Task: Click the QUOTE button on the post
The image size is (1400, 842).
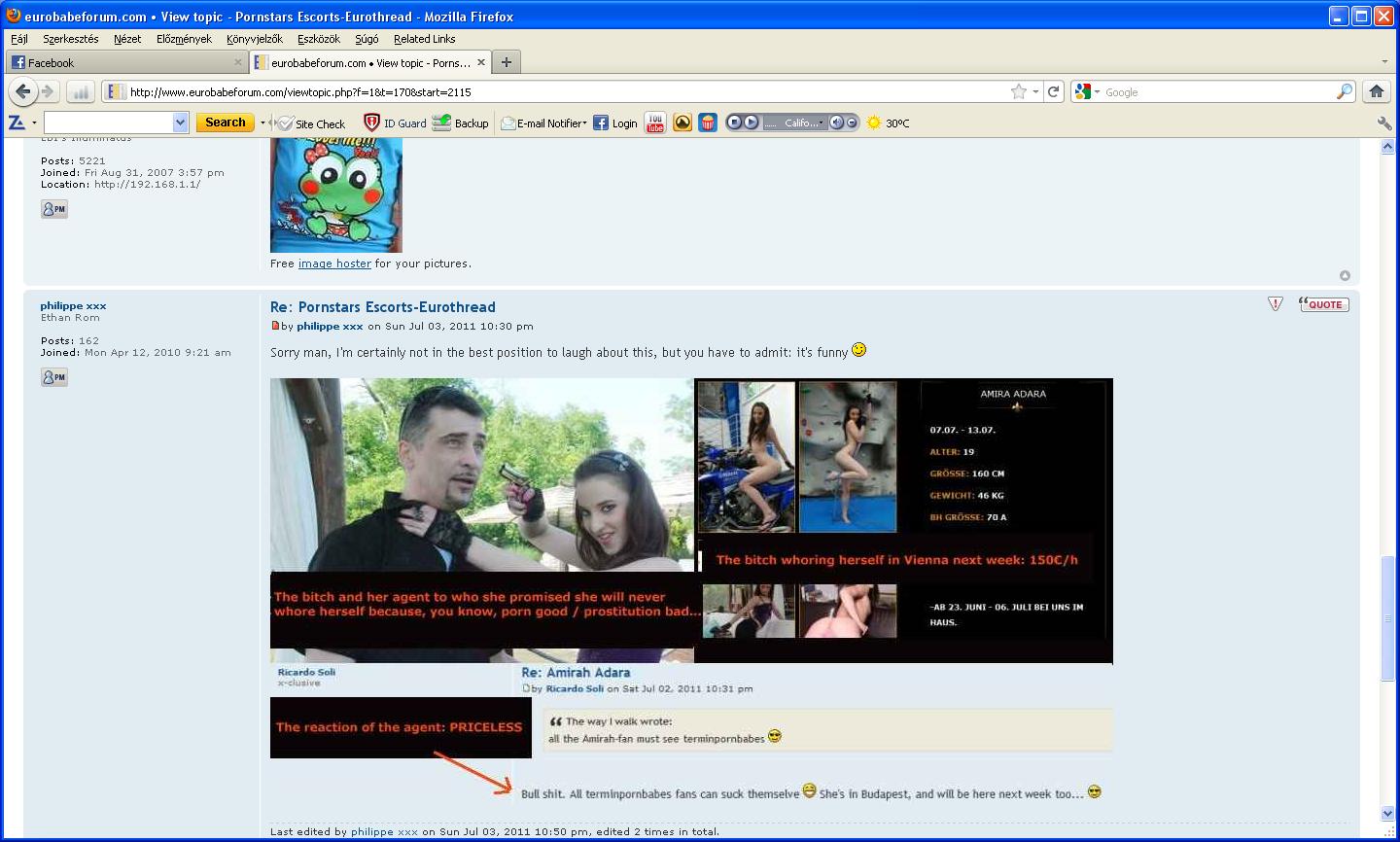Action: [1323, 304]
